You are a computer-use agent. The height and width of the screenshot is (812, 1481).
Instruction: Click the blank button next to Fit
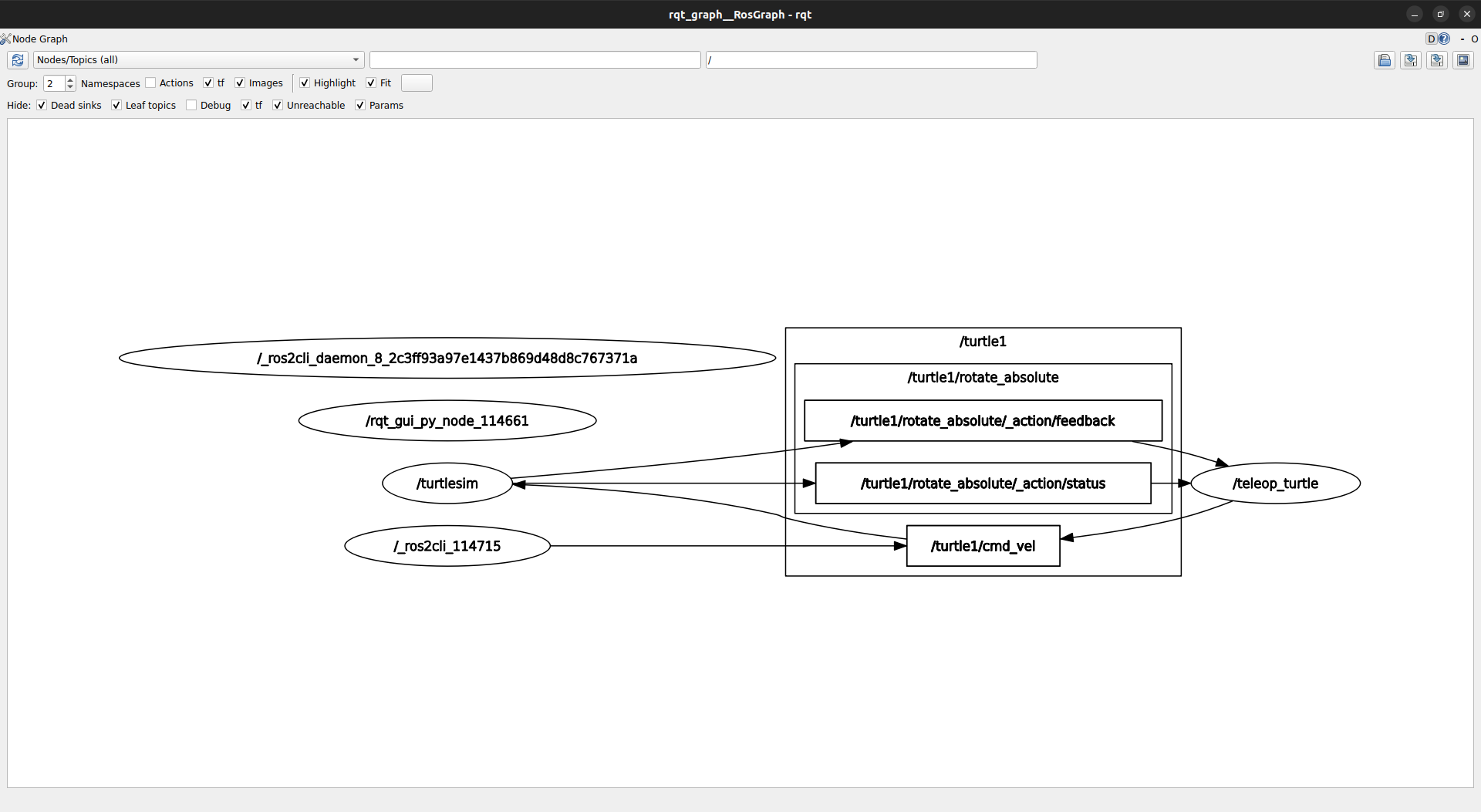[x=417, y=83]
